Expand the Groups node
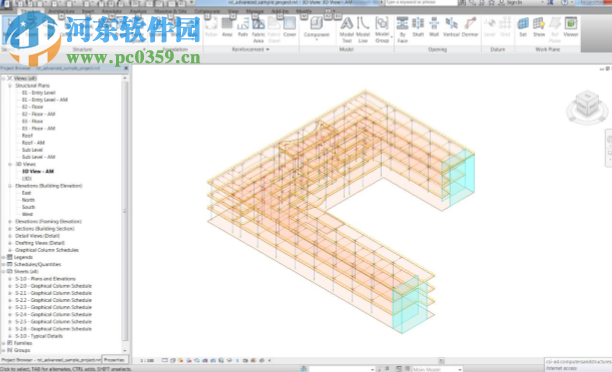The width and height of the screenshot is (612, 372). (x=4, y=351)
